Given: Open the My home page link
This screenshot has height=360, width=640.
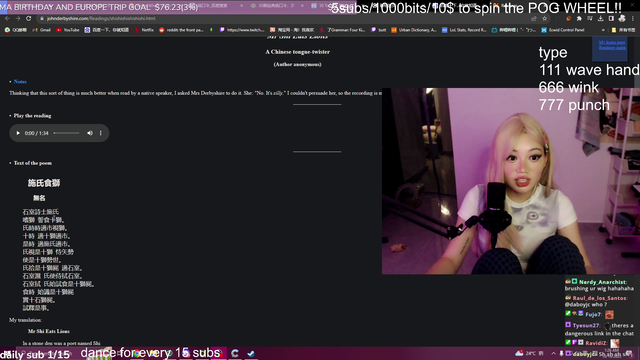Looking at the screenshot, I should [x=612, y=42].
